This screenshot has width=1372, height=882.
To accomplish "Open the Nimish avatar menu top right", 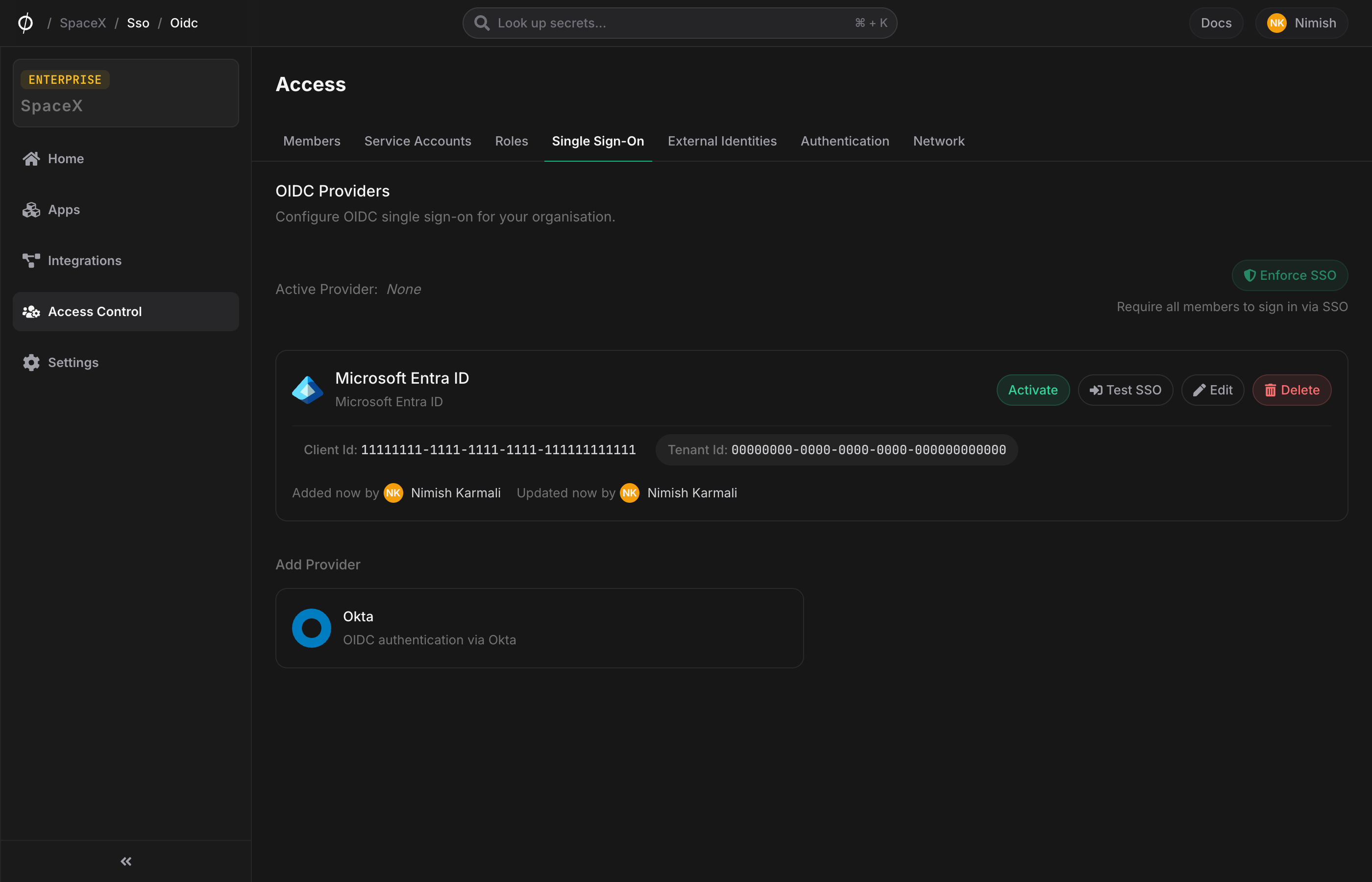I will [x=1301, y=23].
